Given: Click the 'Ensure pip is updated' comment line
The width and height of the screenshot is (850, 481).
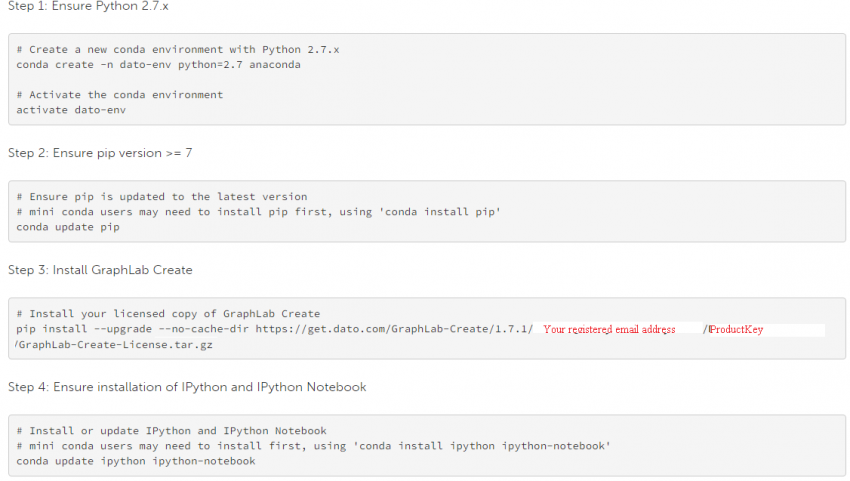Looking at the screenshot, I should (162, 197).
